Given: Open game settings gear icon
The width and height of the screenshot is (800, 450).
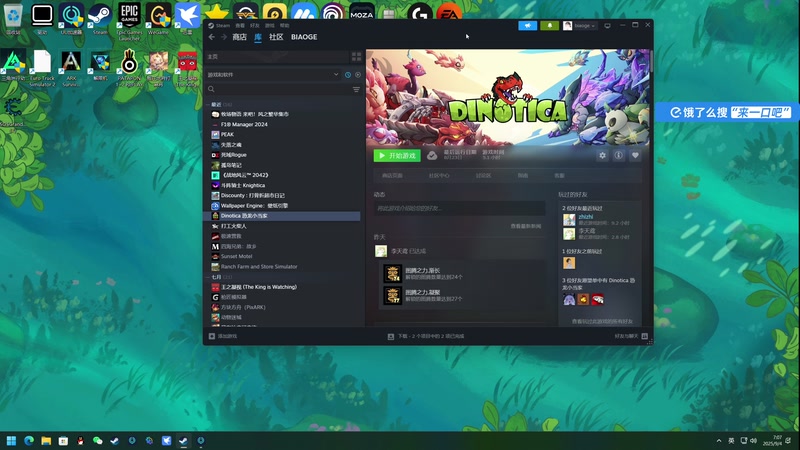Looking at the screenshot, I should [x=603, y=156].
